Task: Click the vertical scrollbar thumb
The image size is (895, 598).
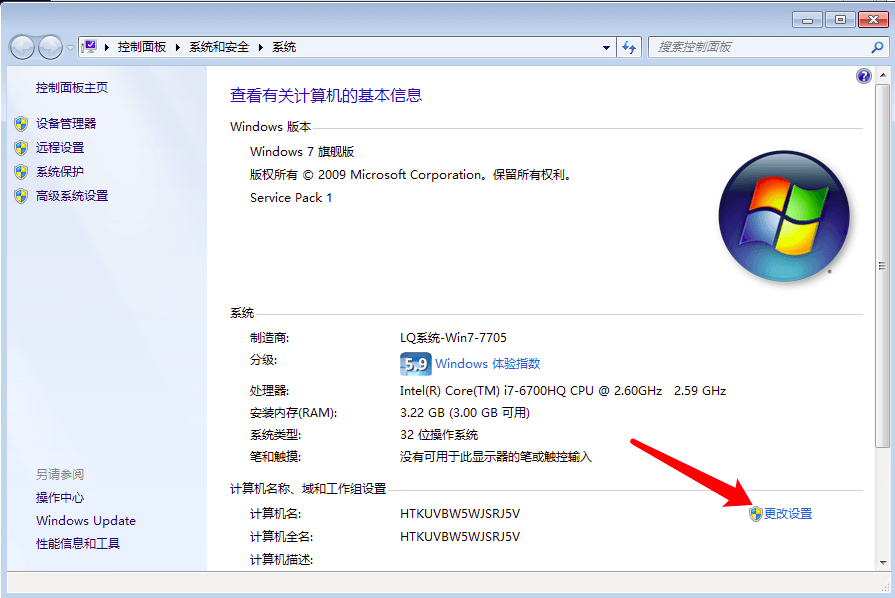Action: pyautogui.click(x=883, y=266)
